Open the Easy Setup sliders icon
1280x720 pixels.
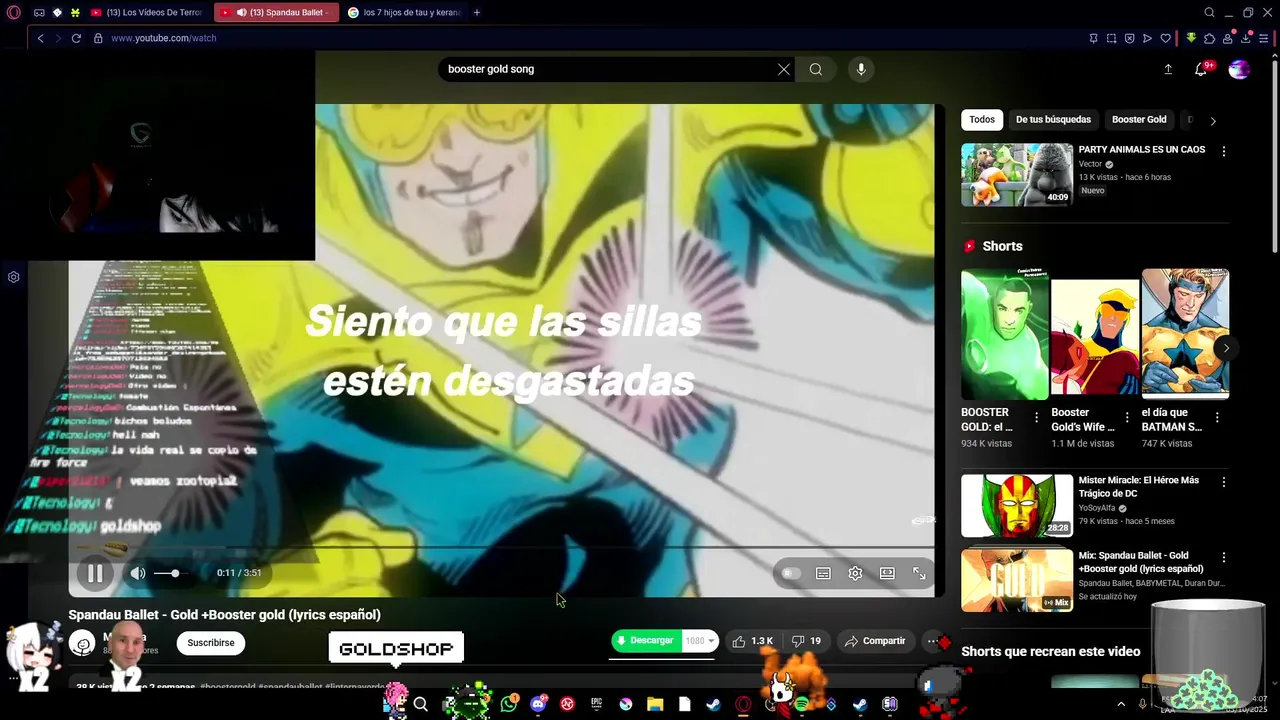[1264, 38]
